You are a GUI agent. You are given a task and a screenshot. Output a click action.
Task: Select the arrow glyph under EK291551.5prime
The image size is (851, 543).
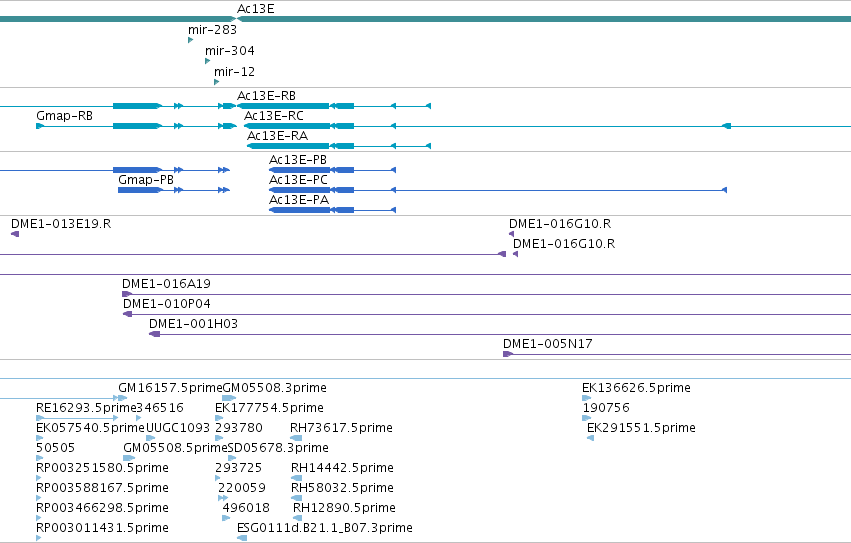590,438
